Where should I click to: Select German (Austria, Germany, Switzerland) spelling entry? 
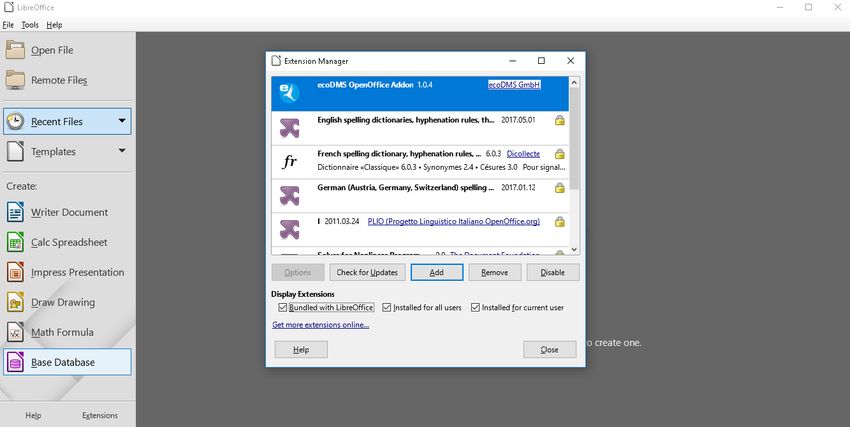[x=405, y=187]
